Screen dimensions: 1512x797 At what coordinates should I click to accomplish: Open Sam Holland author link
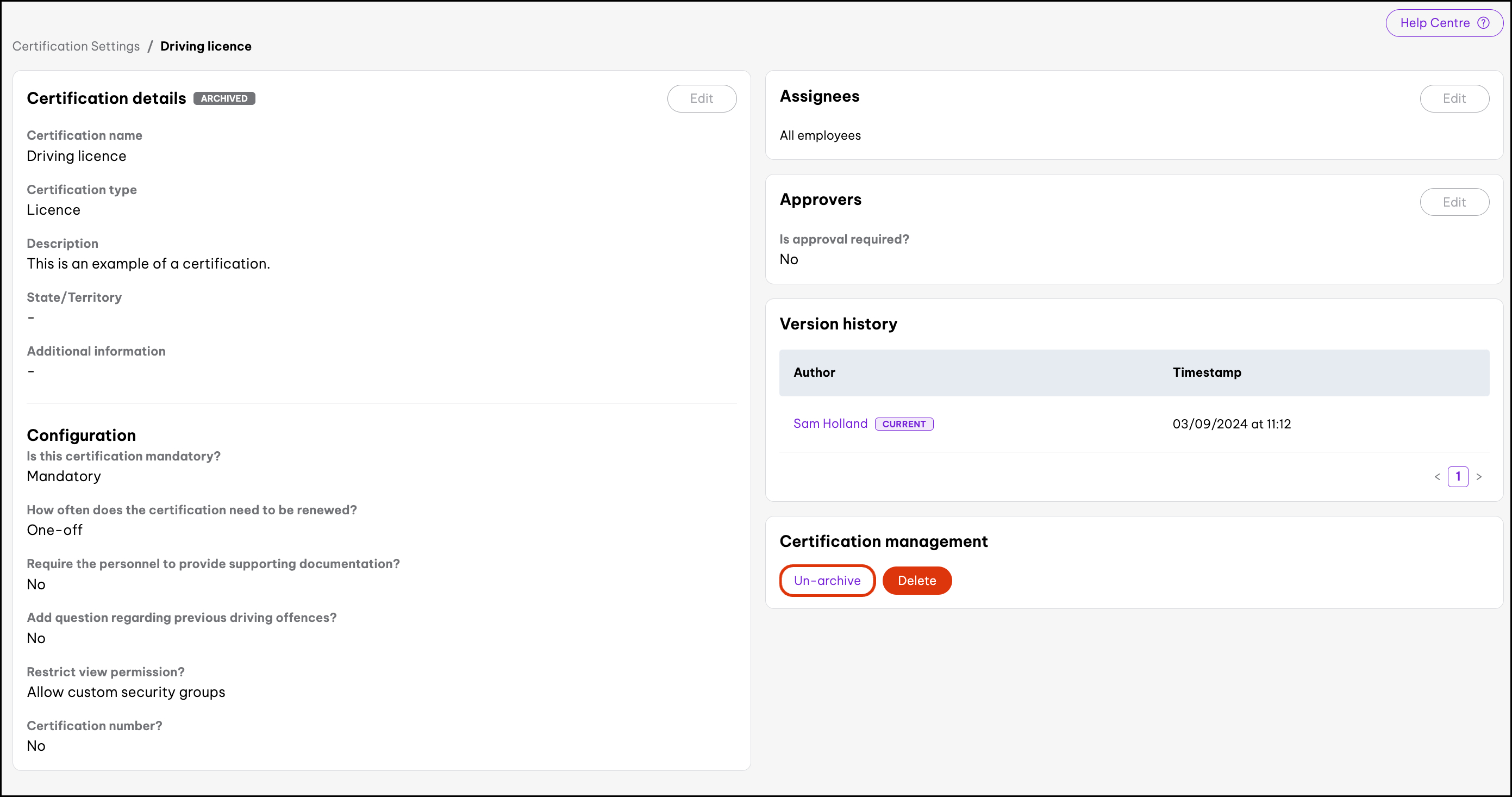(x=829, y=424)
